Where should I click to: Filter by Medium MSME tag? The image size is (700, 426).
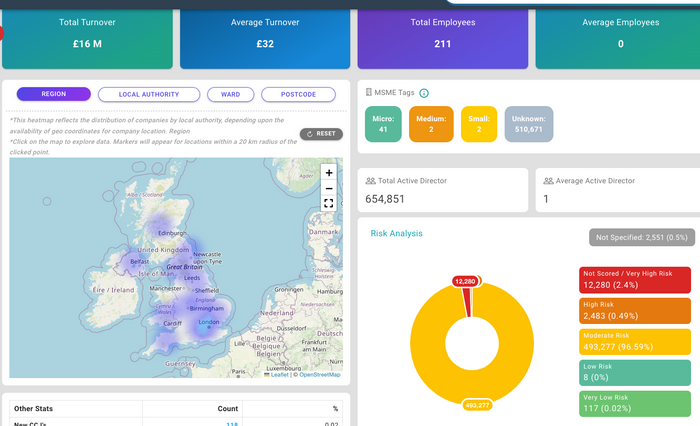click(431, 123)
